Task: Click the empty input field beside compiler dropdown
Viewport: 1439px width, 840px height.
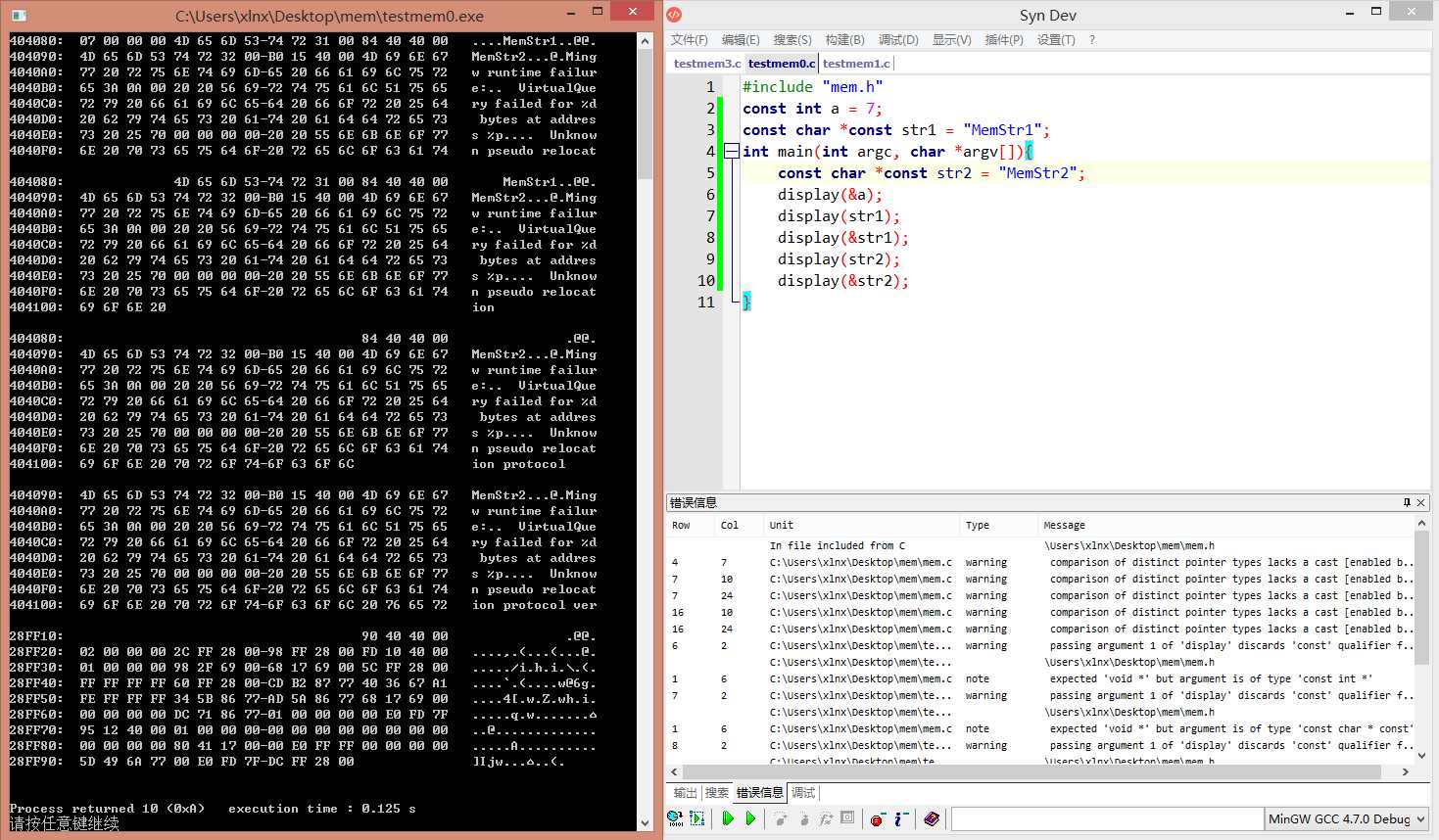Action: tap(1107, 818)
